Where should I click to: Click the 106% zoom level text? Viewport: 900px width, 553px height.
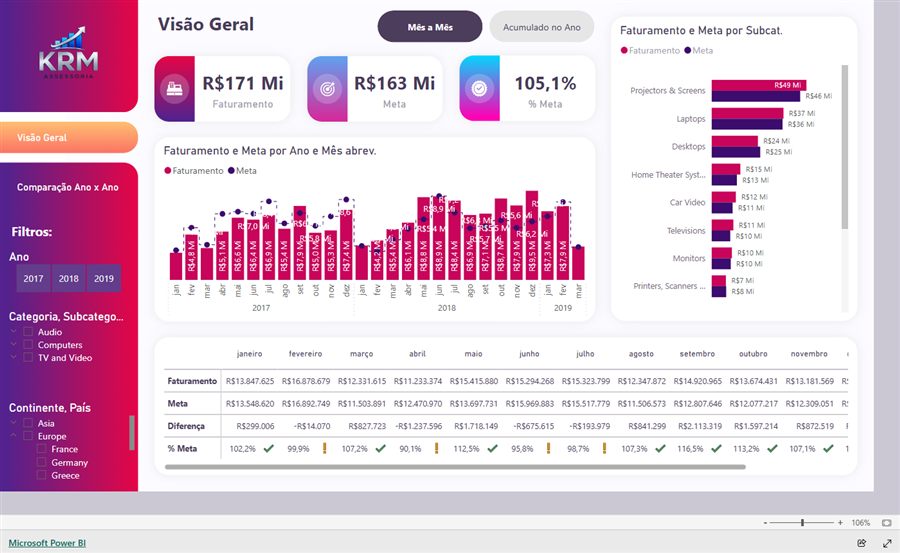(x=860, y=523)
